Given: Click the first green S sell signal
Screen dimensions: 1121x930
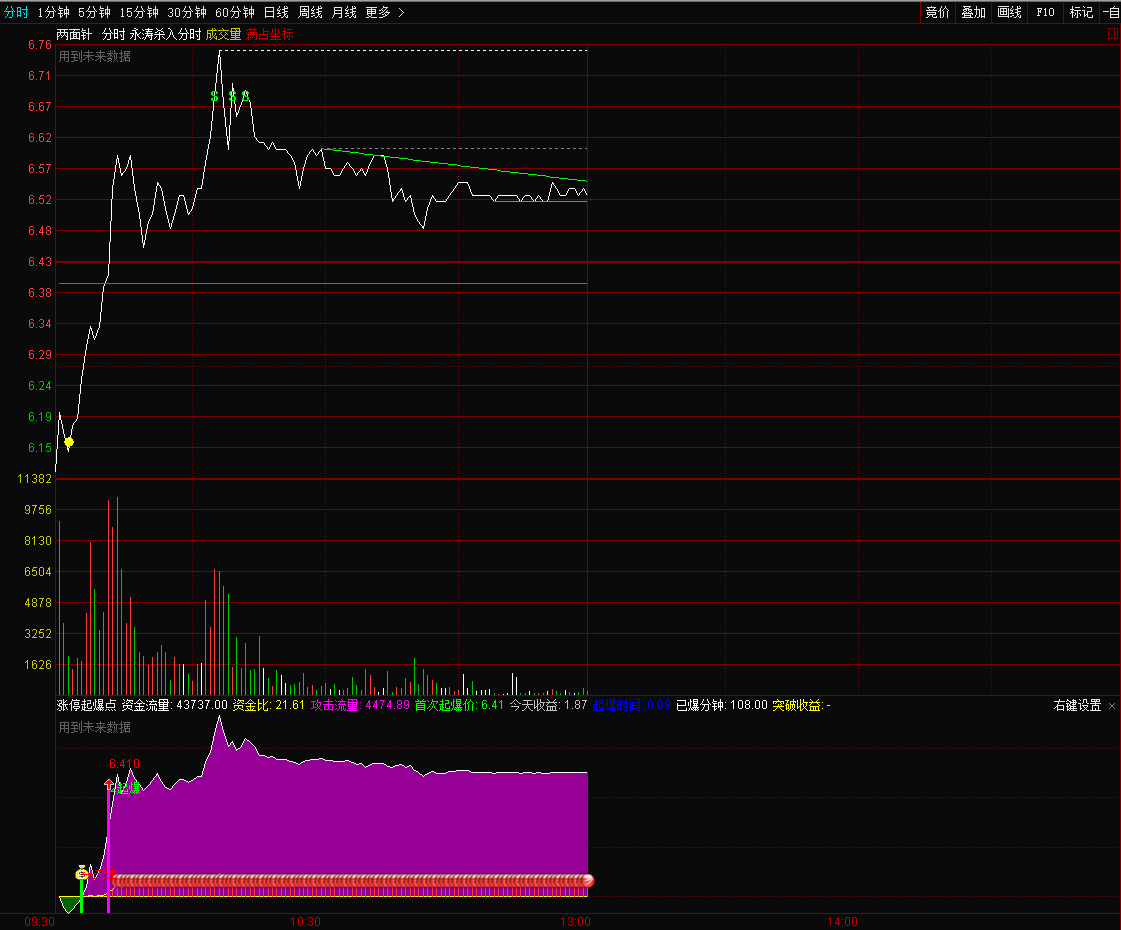Looking at the screenshot, I should 214,97.
